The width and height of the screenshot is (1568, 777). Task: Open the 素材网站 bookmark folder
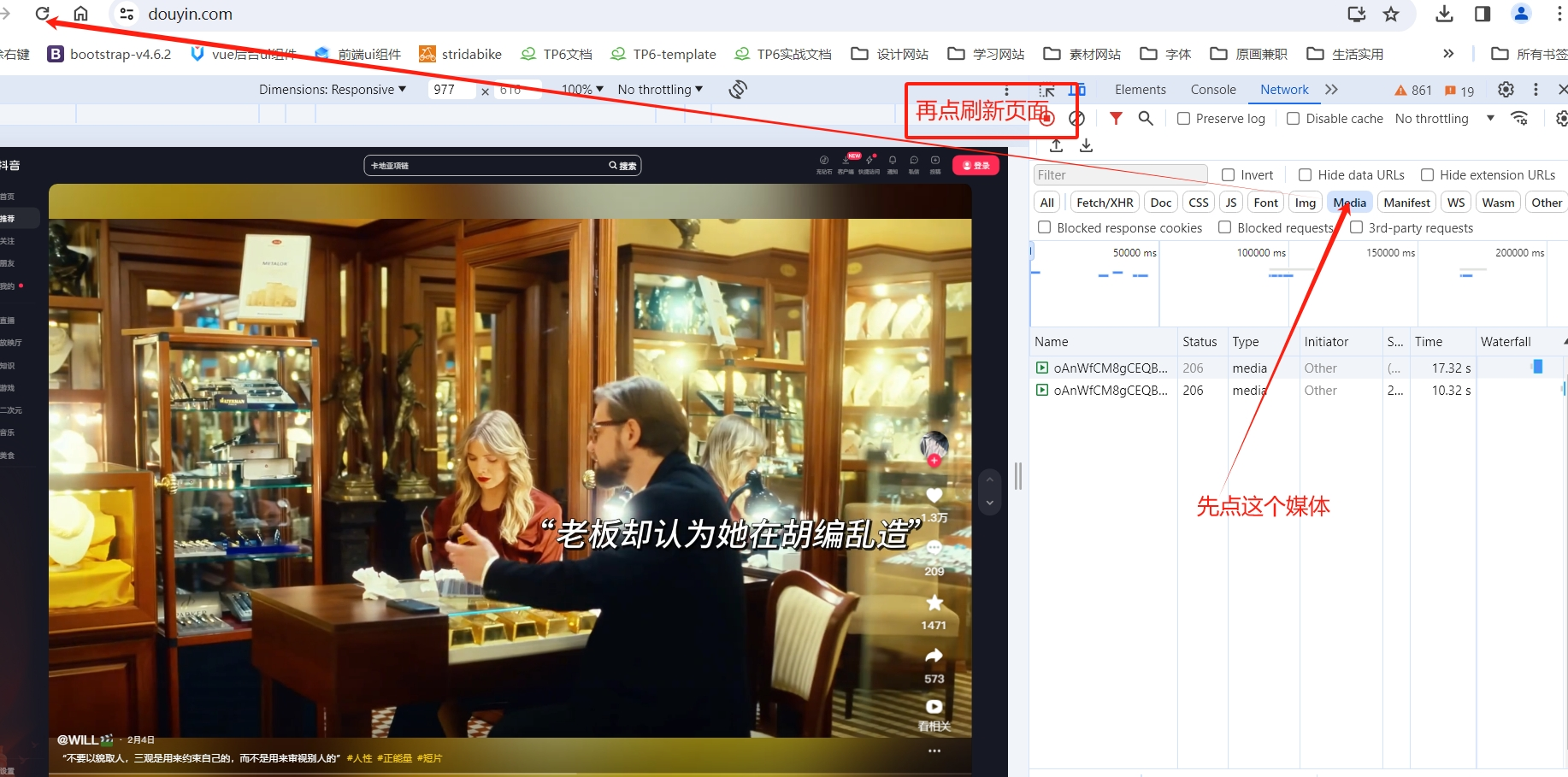click(x=1082, y=54)
